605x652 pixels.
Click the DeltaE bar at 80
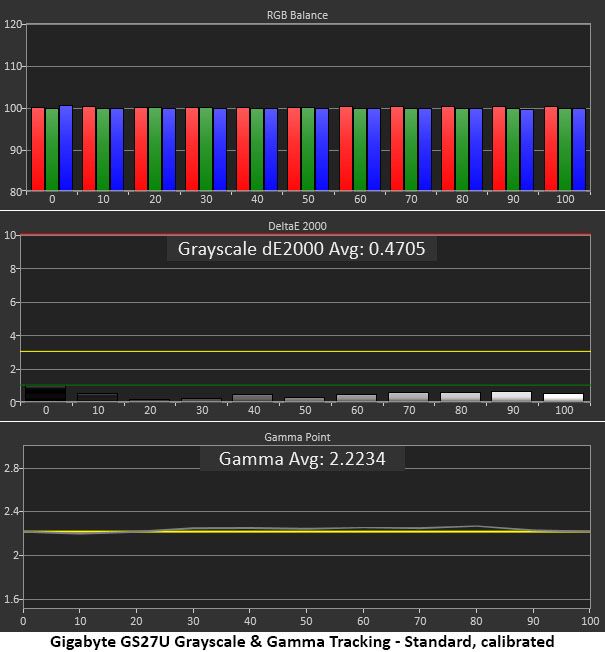(460, 397)
